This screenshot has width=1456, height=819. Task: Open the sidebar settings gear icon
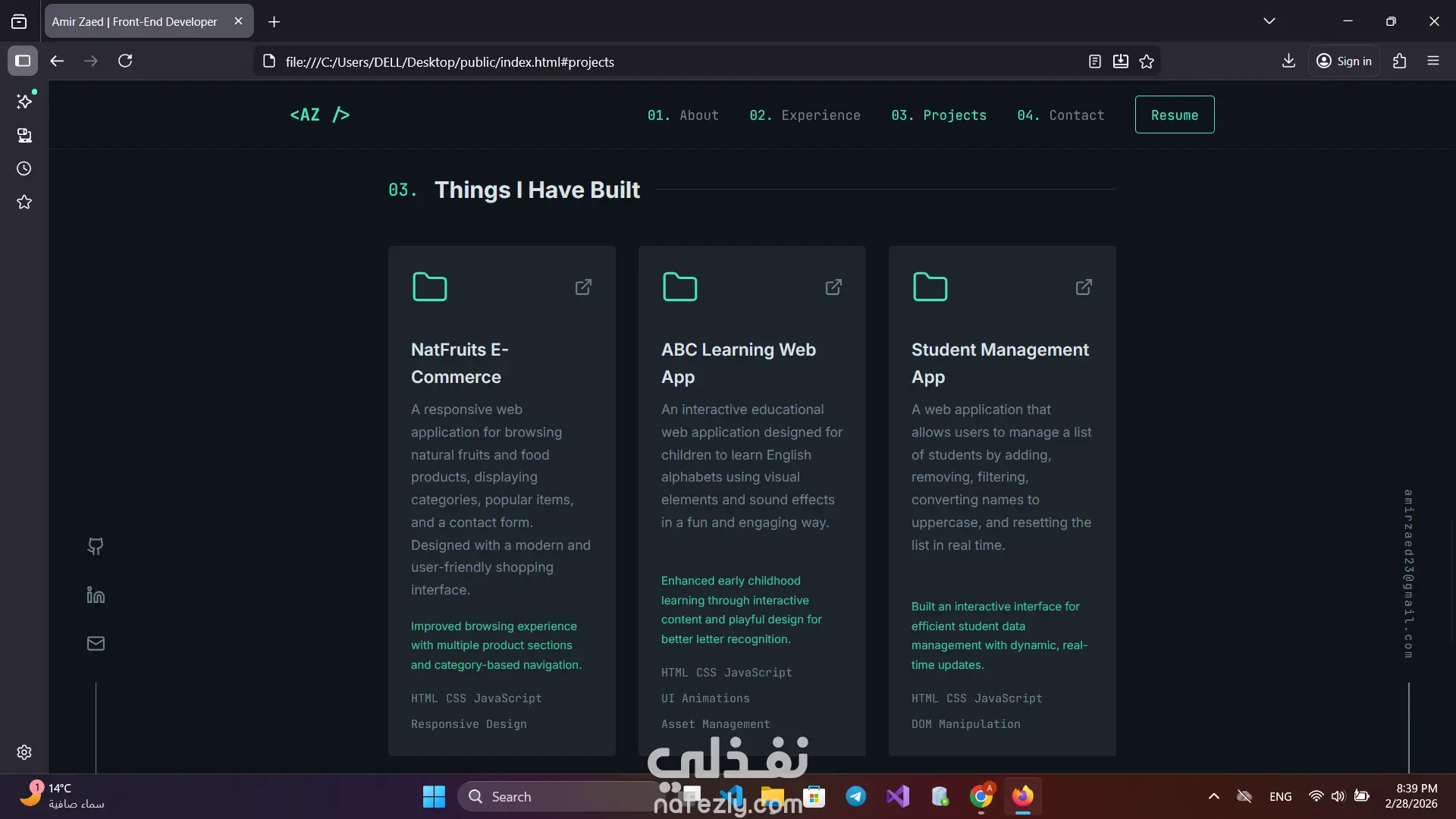point(24,752)
